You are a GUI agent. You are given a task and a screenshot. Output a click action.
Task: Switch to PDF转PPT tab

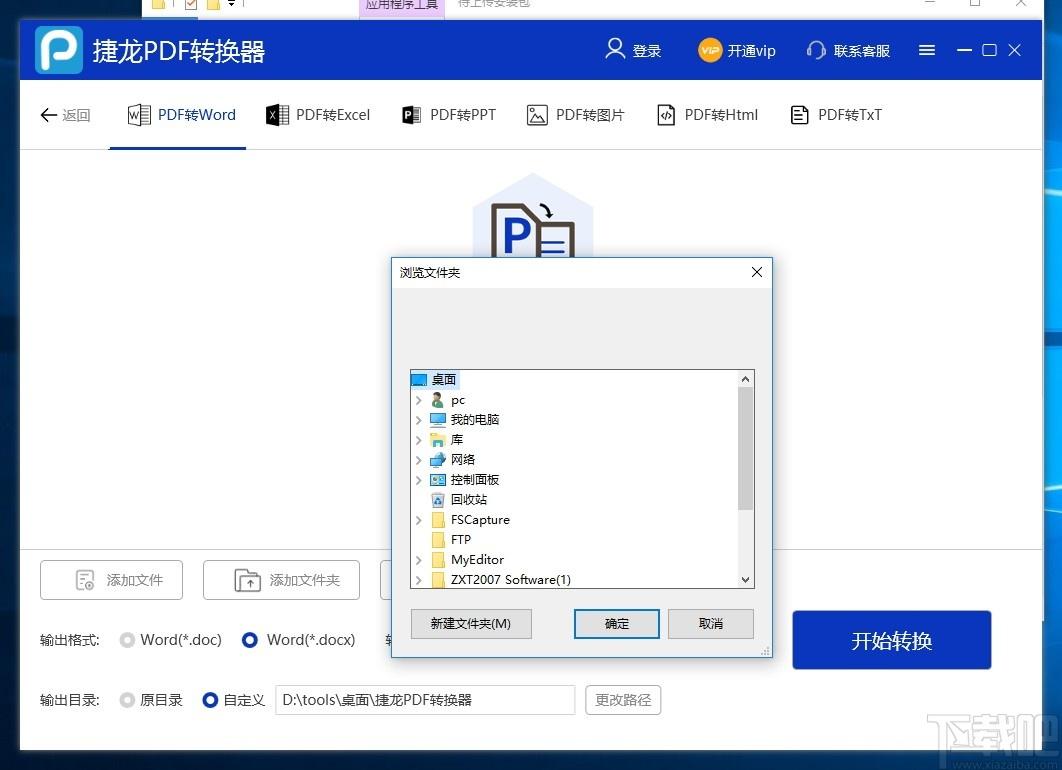click(449, 115)
